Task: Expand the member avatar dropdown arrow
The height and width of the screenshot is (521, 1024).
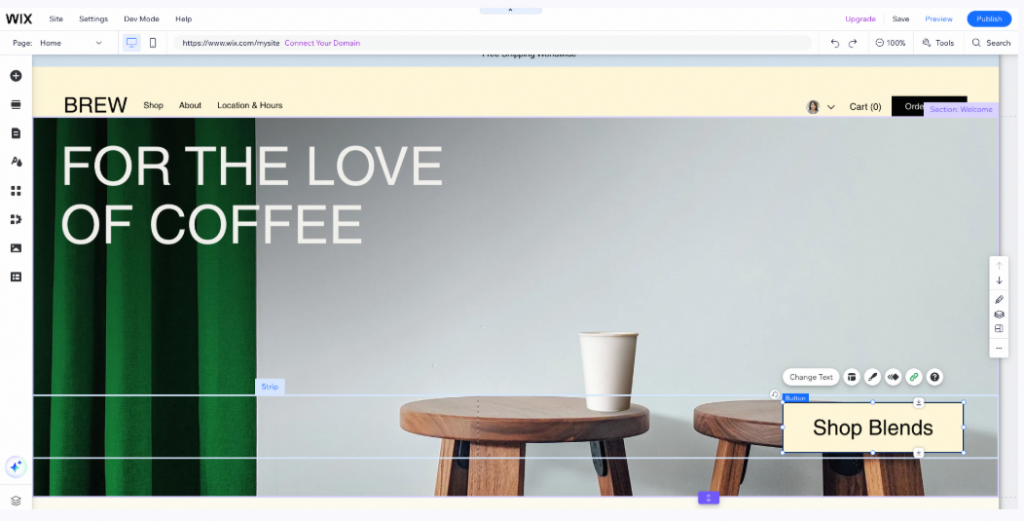Action: (831, 107)
